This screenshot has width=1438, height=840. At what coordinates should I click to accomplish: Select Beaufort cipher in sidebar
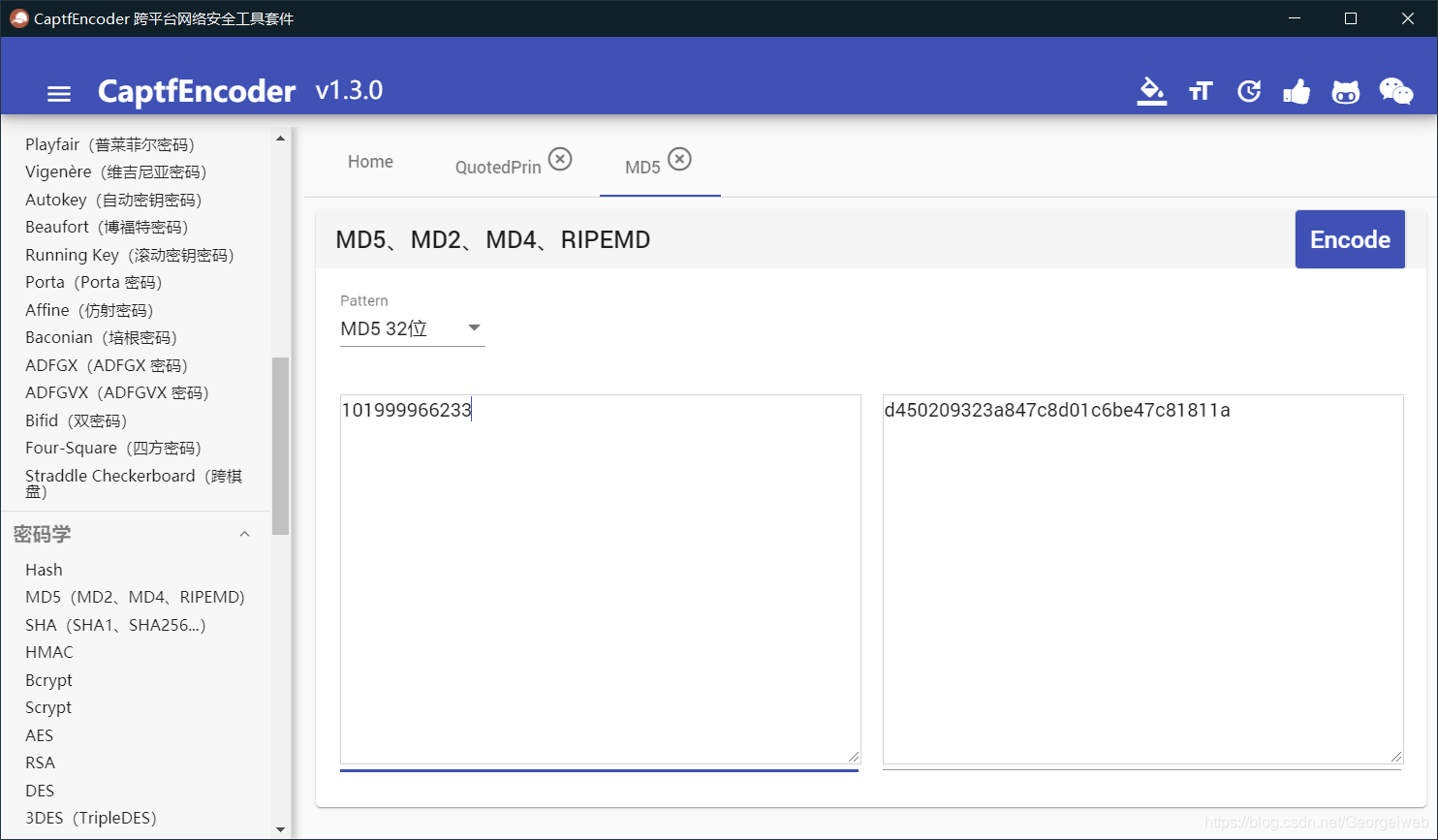click(107, 227)
